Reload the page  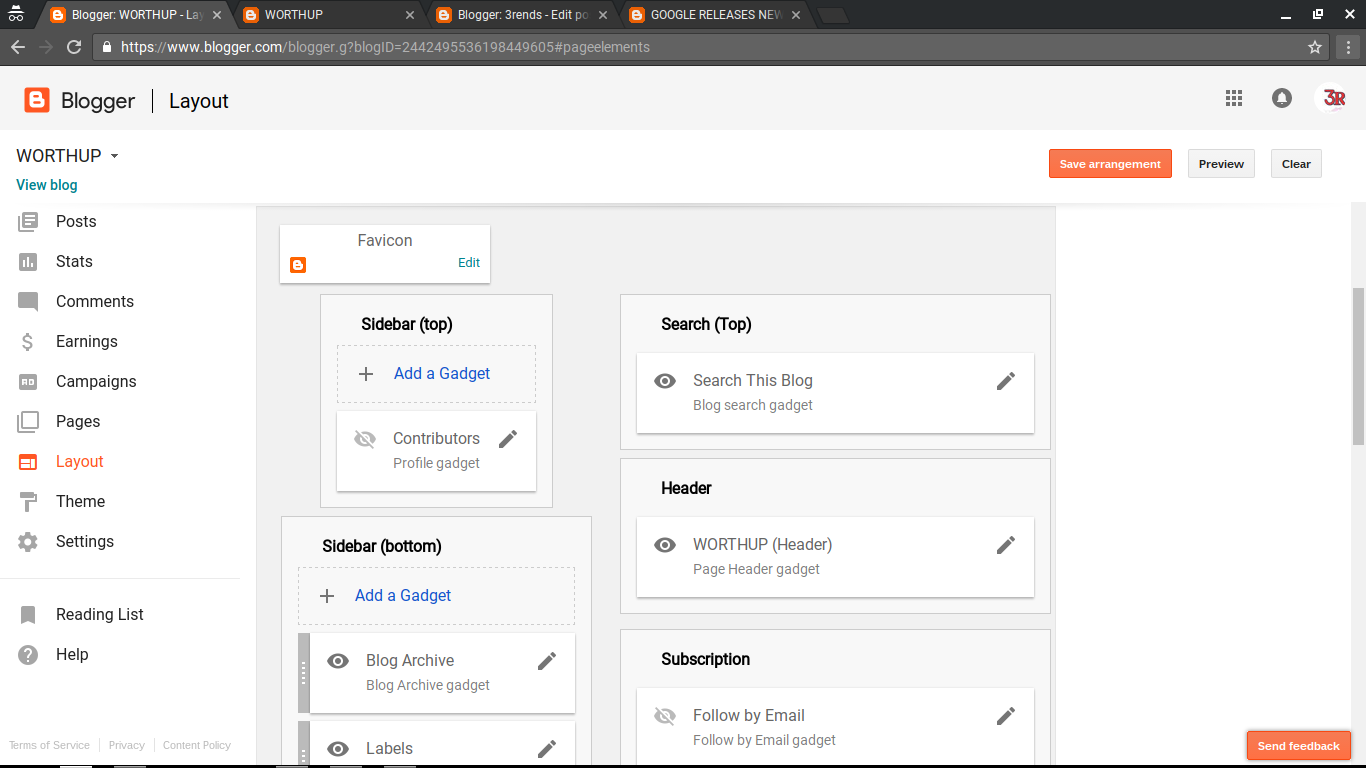[74, 47]
